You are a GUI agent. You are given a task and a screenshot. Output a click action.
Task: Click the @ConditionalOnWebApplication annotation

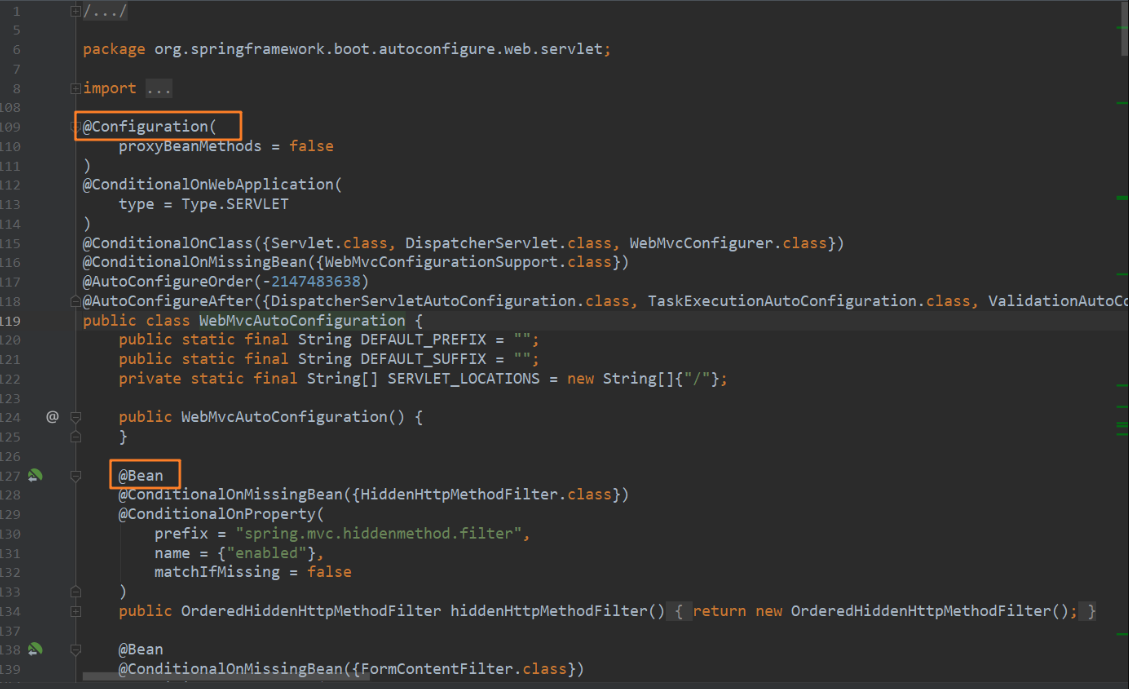point(208,184)
